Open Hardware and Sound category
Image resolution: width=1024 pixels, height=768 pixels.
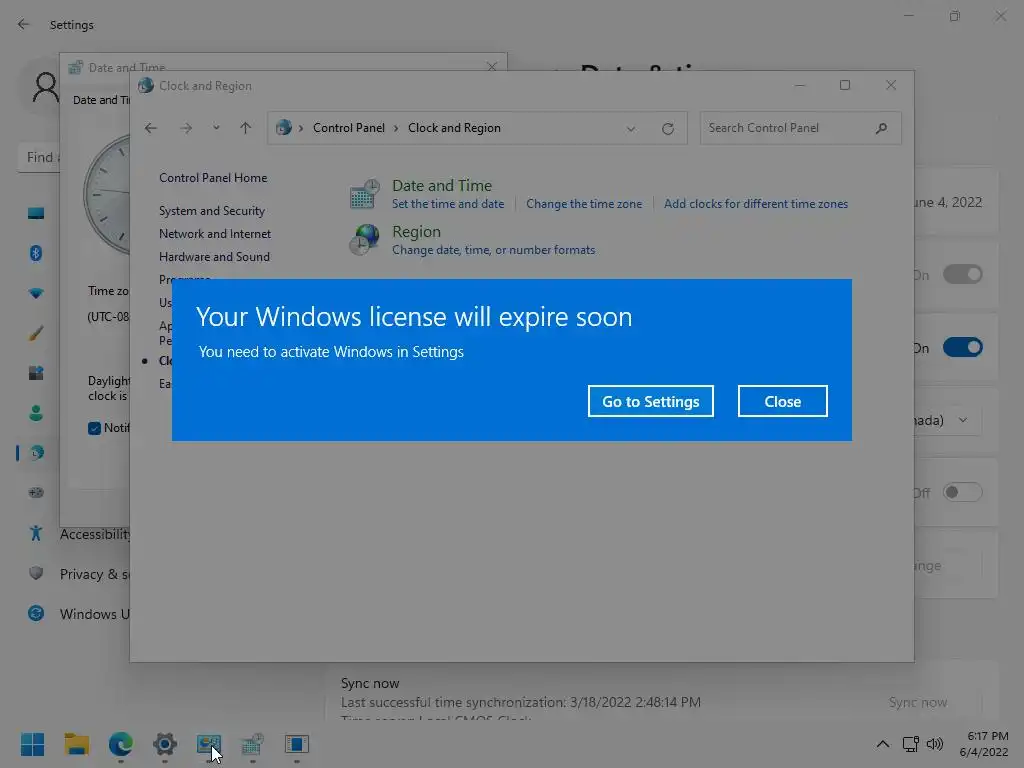(214, 257)
